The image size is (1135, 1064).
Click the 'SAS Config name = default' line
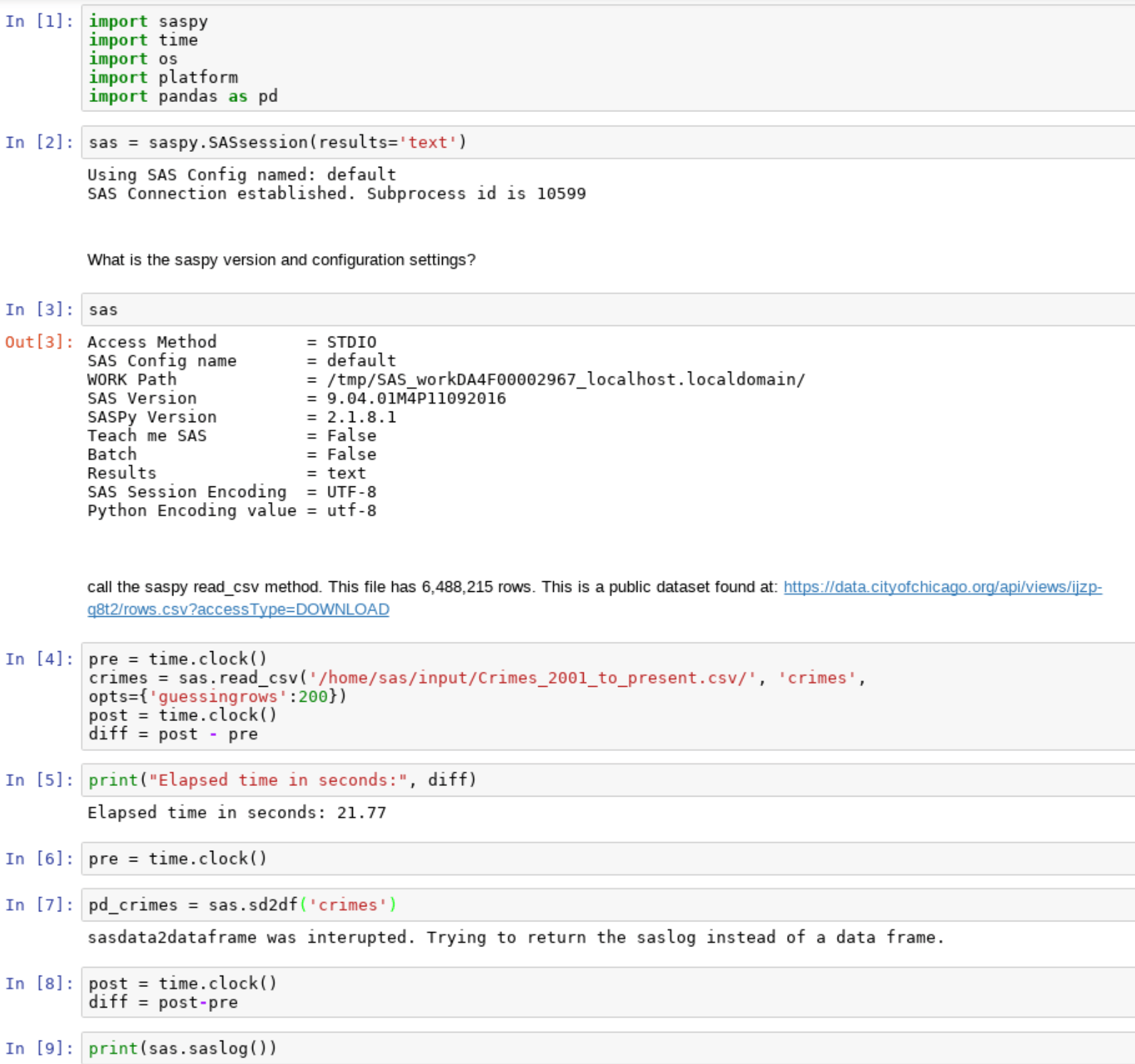coord(242,361)
